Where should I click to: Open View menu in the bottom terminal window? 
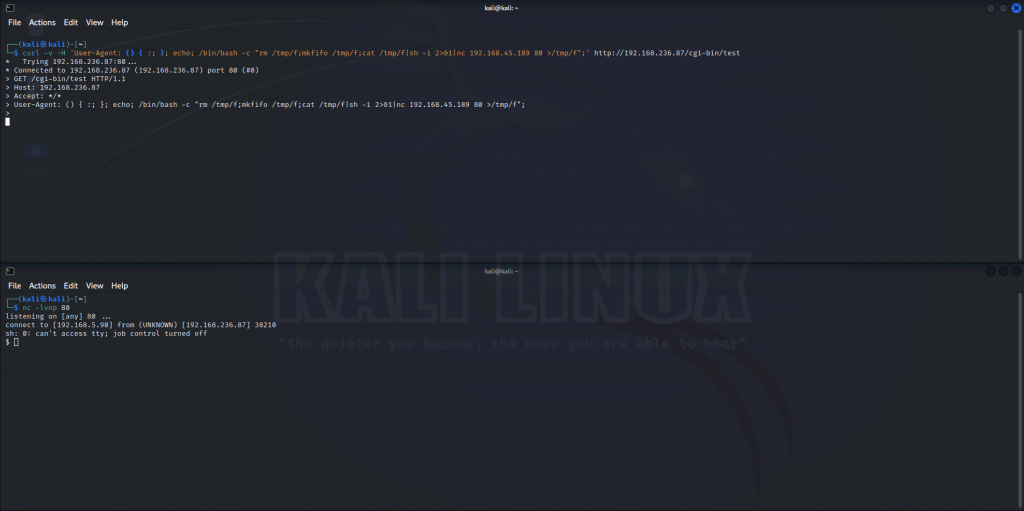(x=95, y=286)
